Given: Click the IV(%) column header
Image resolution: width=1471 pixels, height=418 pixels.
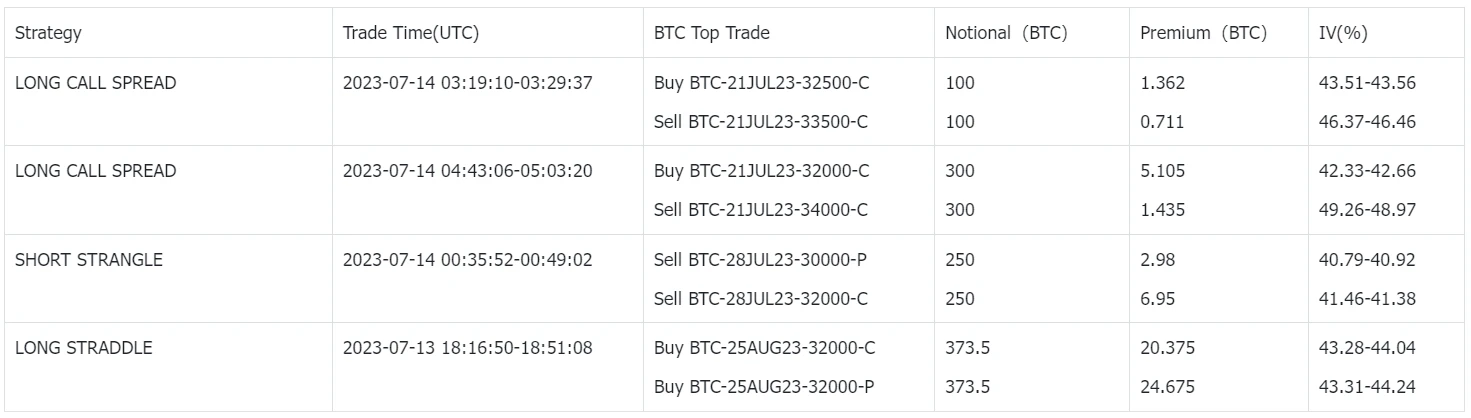Looking at the screenshot, I should click(x=1344, y=33).
